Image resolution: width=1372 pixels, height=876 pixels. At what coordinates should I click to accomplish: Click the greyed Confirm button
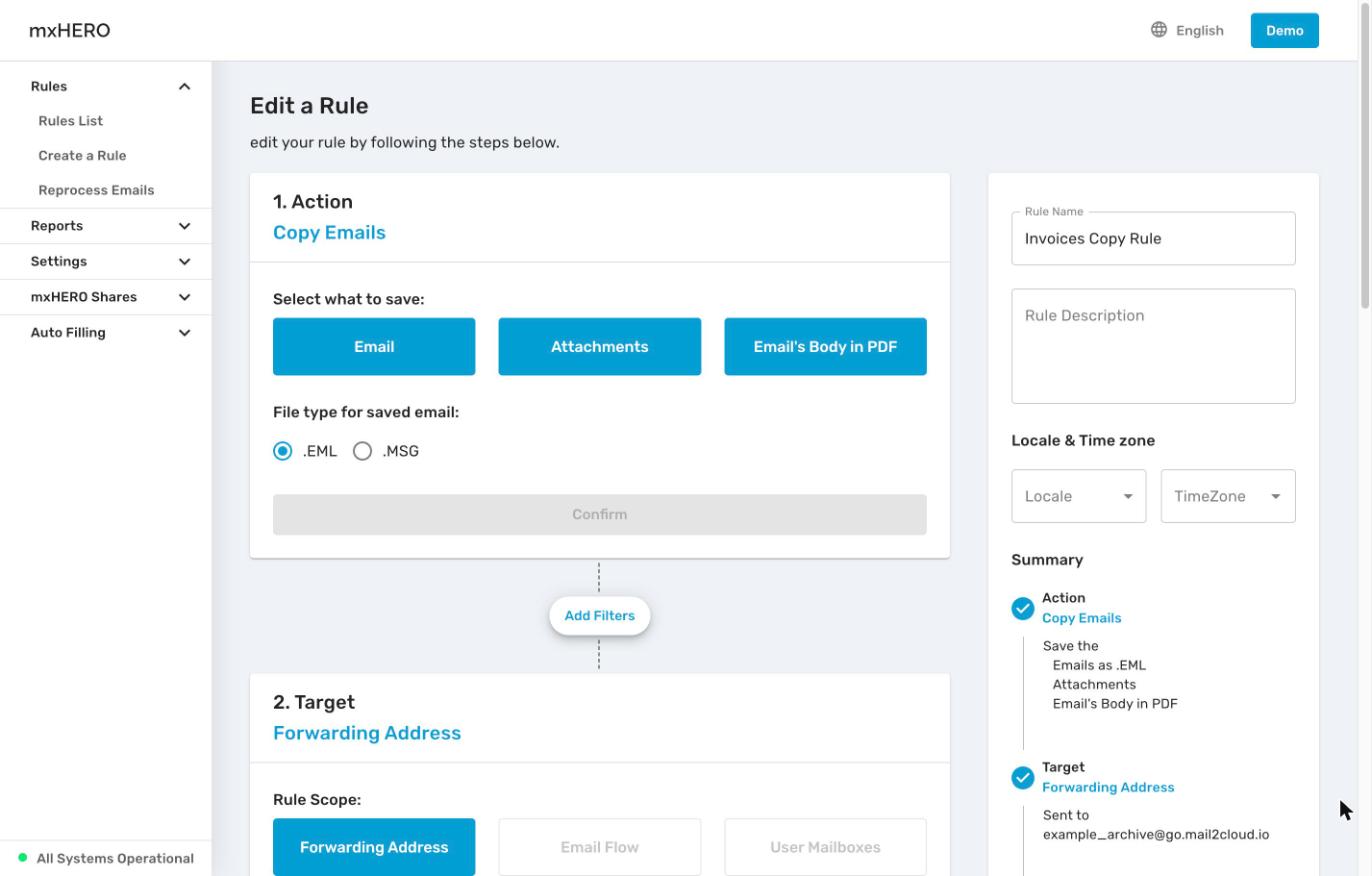(x=600, y=514)
